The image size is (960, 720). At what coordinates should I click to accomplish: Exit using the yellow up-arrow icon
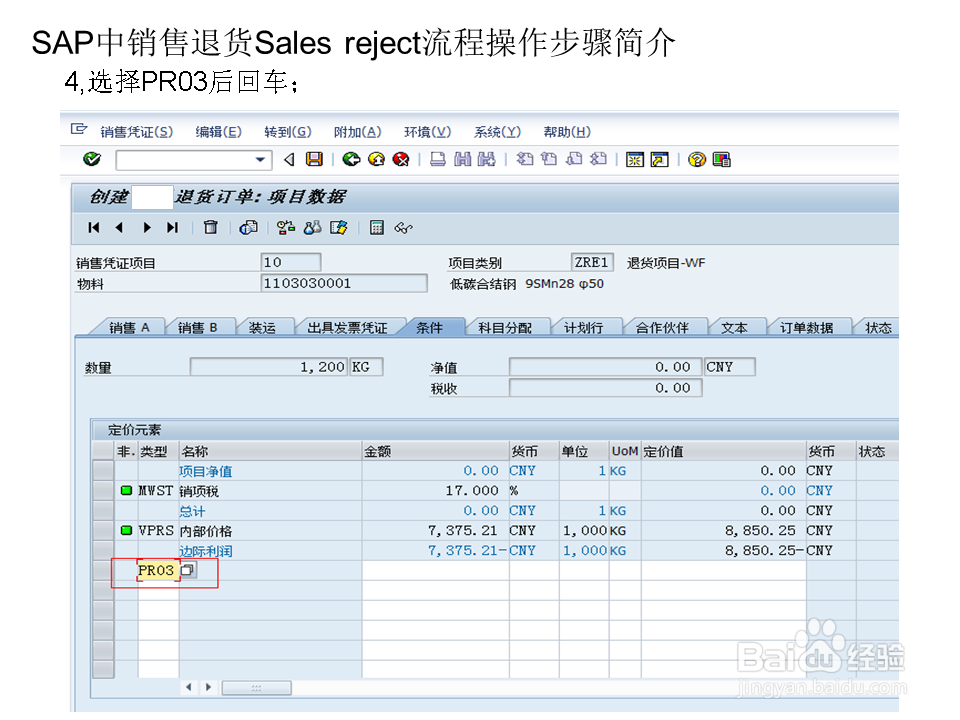coord(376,160)
